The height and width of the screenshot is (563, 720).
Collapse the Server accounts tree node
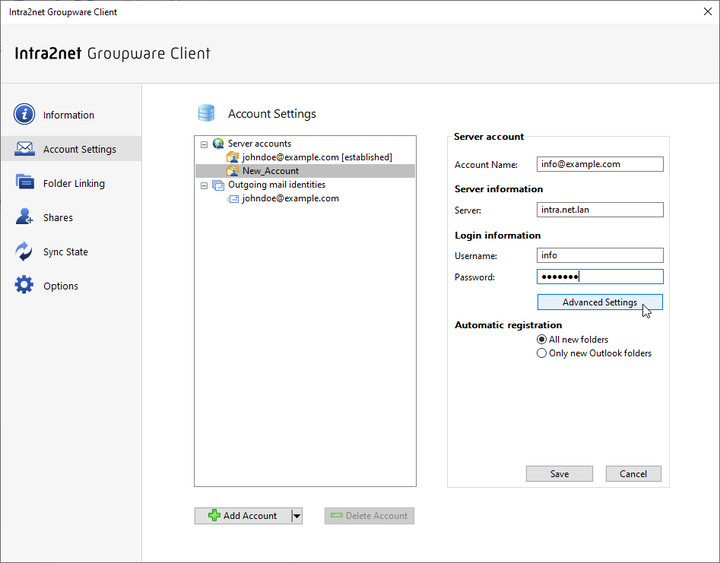[x=204, y=144]
